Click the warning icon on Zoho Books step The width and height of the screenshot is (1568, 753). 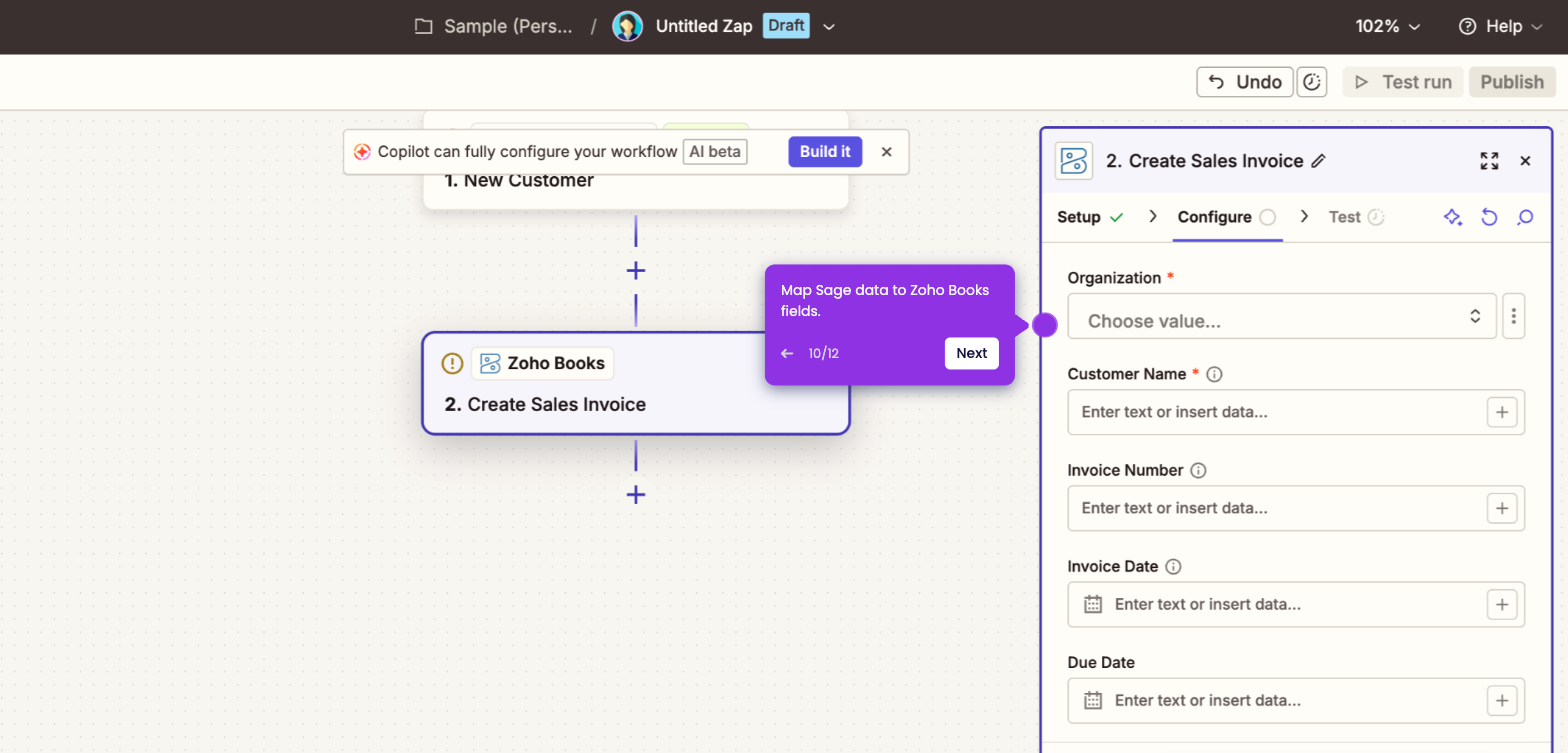pyautogui.click(x=452, y=363)
